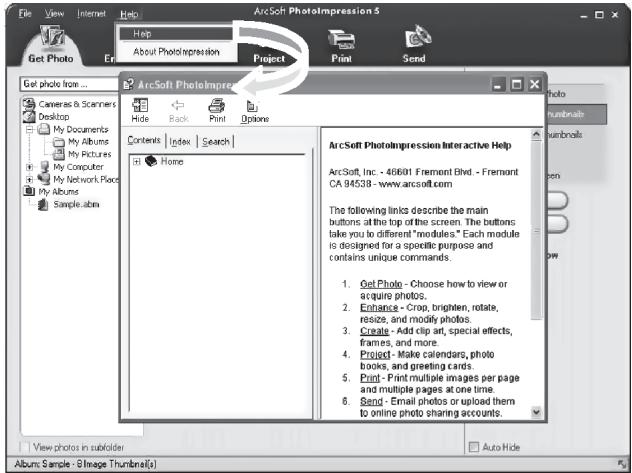Screen dimensions: 632x473
Task: Open the Project module tab
Action: (x=269, y=58)
